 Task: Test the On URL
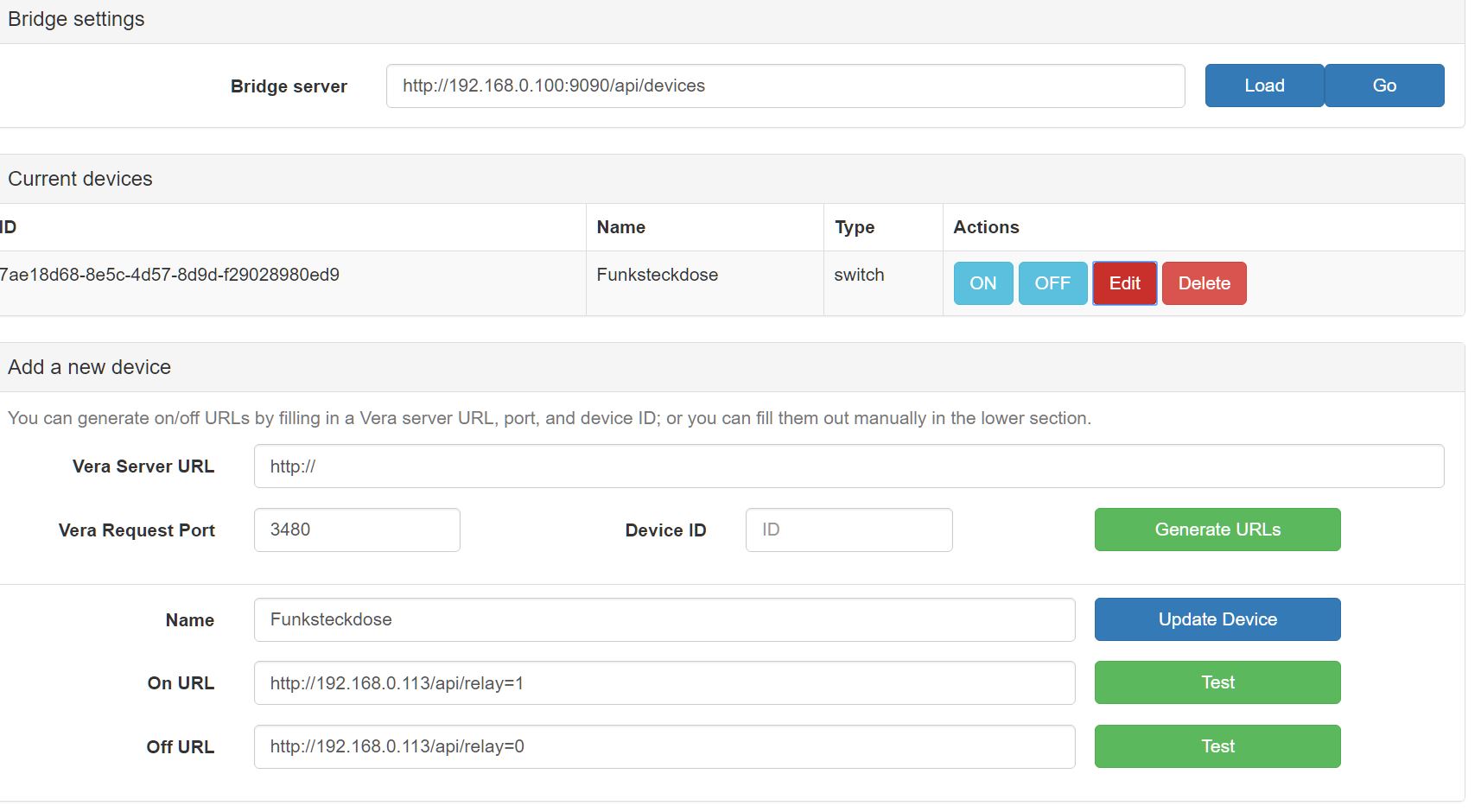(x=1217, y=682)
